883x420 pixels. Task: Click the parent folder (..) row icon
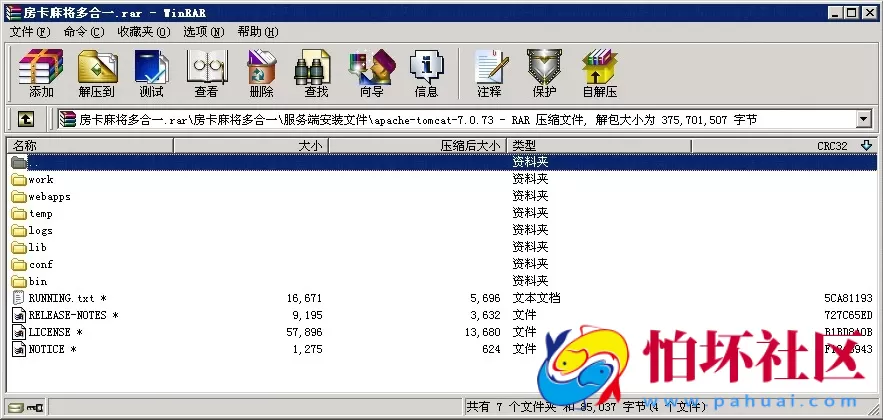19,162
